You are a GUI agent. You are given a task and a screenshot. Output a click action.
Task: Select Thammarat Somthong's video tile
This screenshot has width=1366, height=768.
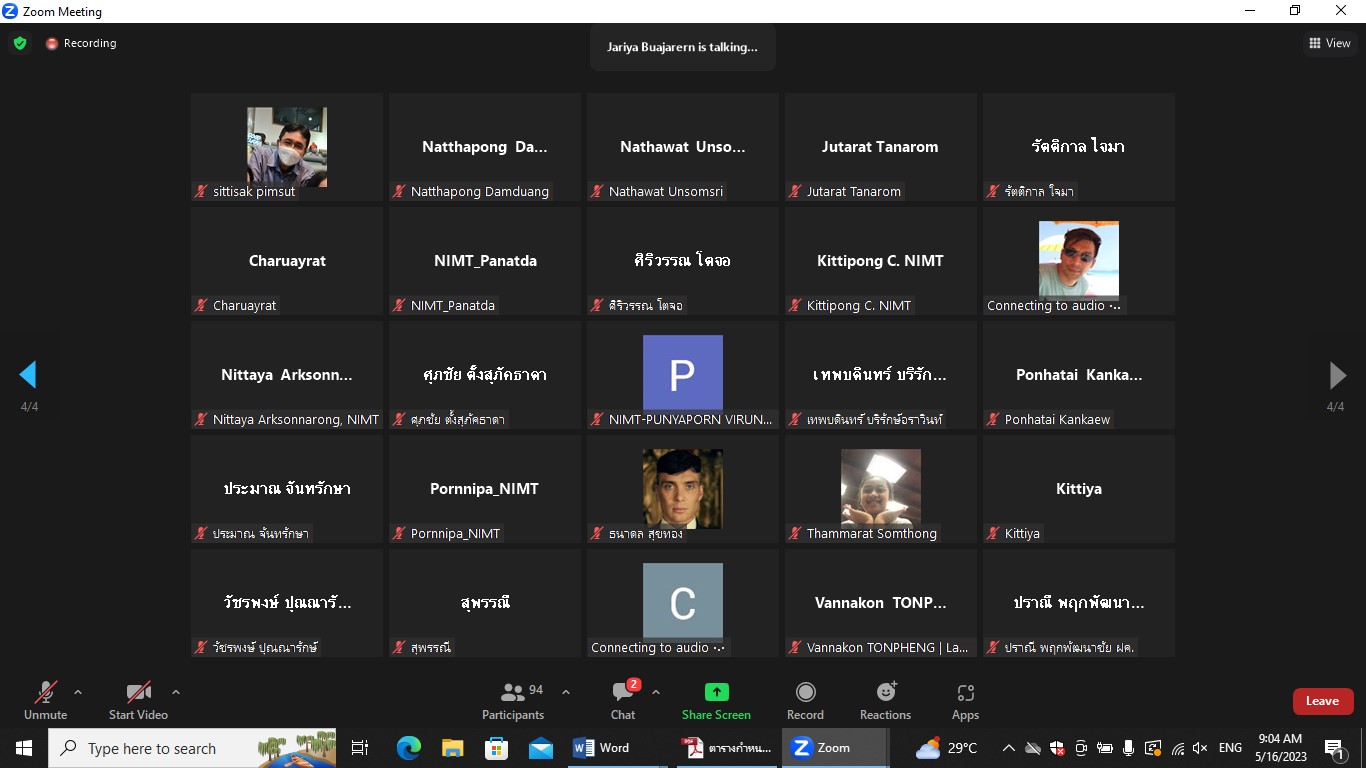coord(880,489)
